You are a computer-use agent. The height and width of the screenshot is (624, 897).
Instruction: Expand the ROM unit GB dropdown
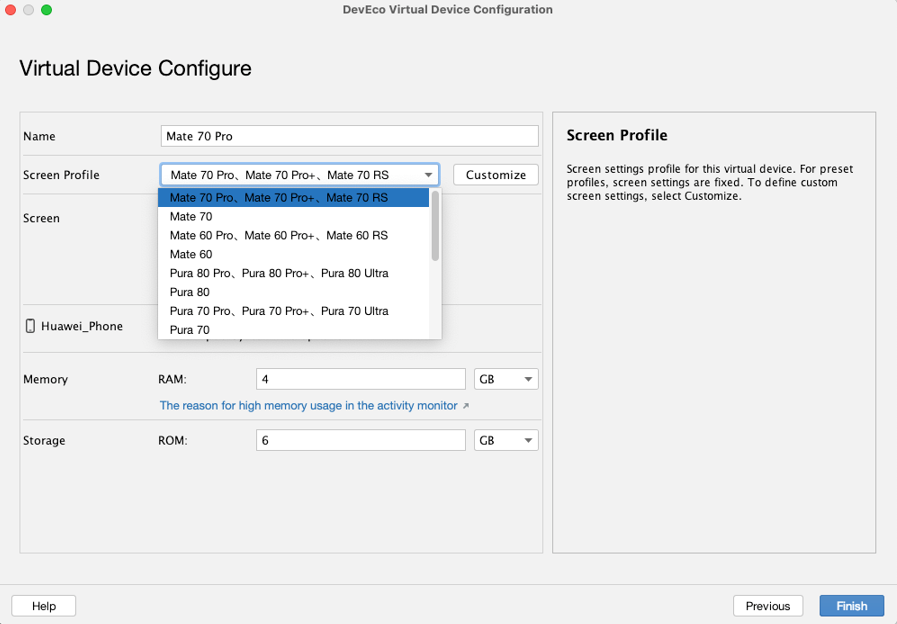click(x=506, y=440)
